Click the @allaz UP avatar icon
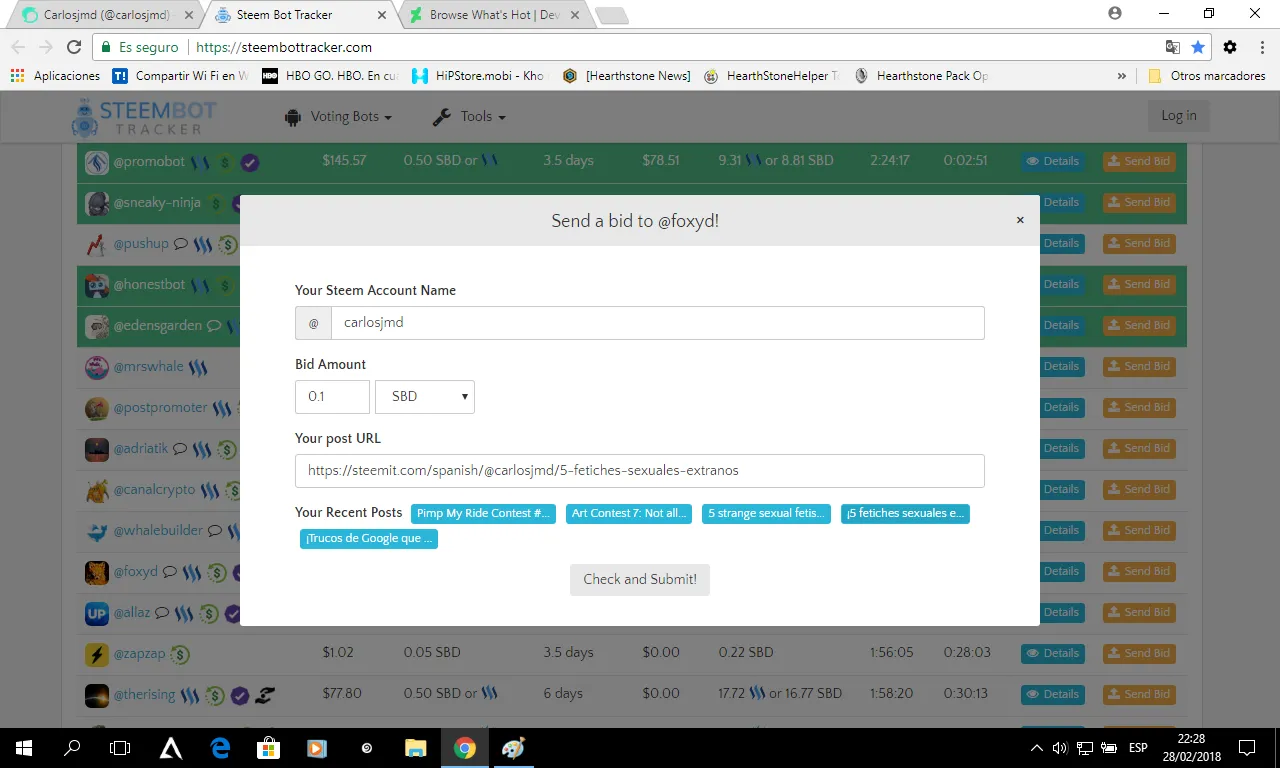Viewport: 1280px width, 768px height. [97, 613]
